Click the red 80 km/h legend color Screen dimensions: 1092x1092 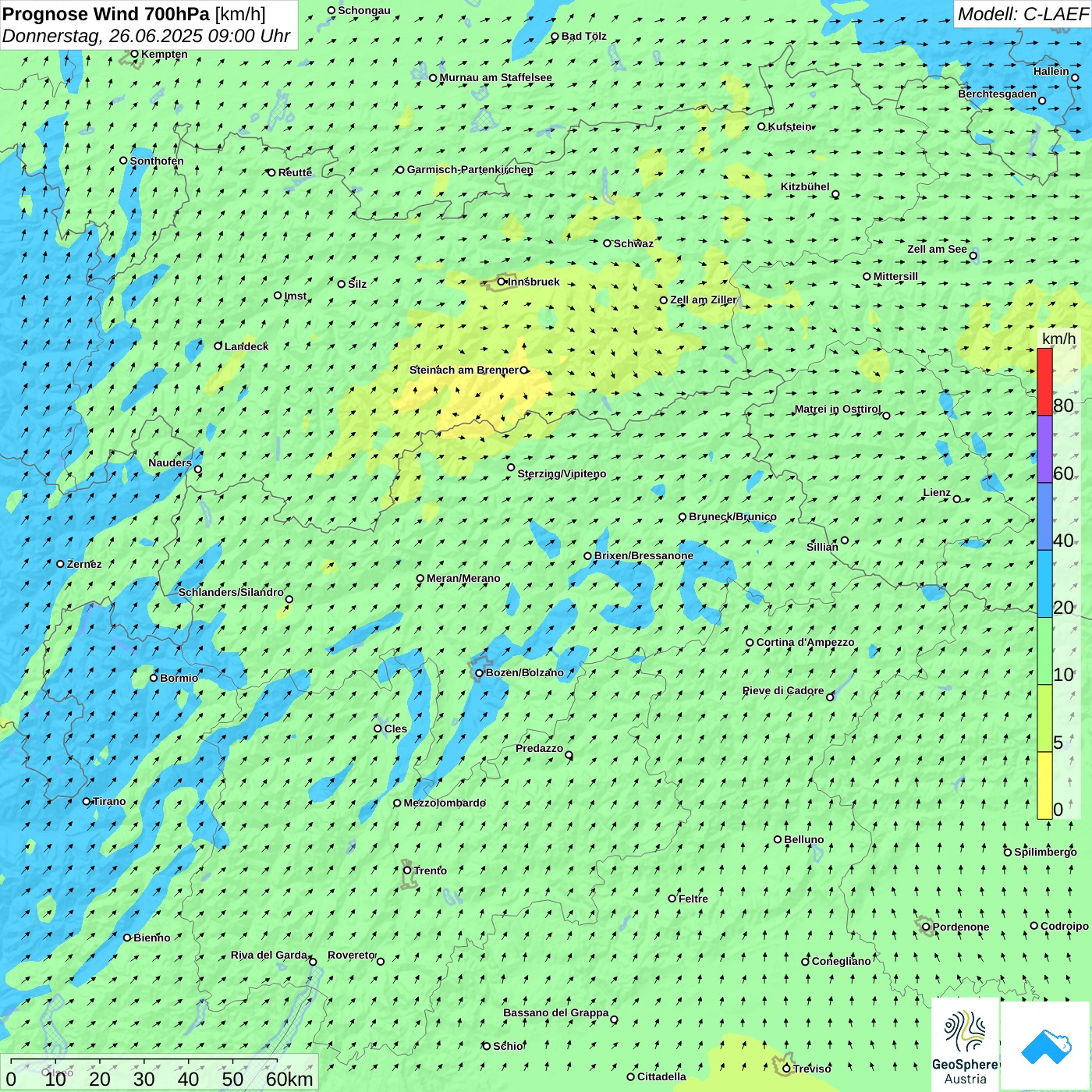[1044, 381]
